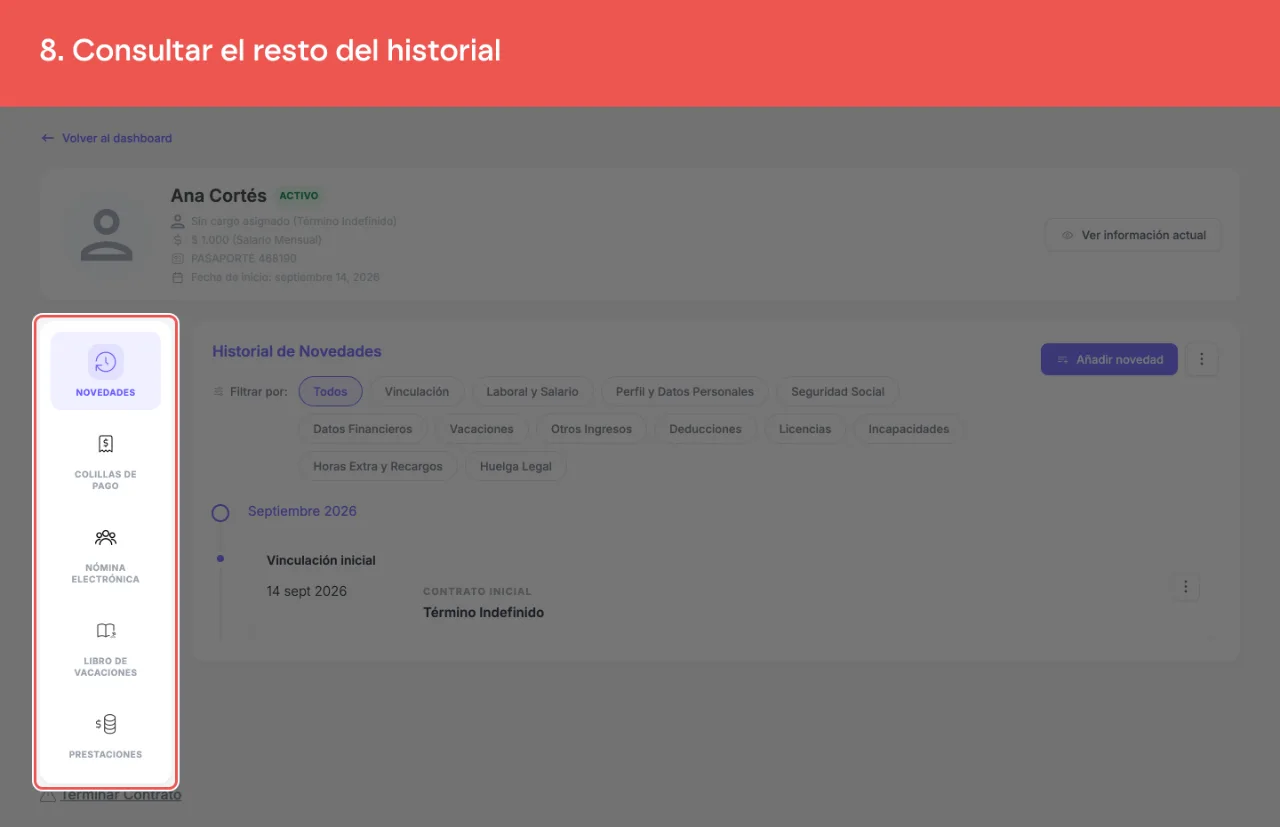The image size is (1280, 827).
Task: Open the Libro de Vacaciones book icon
Action: (x=106, y=631)
